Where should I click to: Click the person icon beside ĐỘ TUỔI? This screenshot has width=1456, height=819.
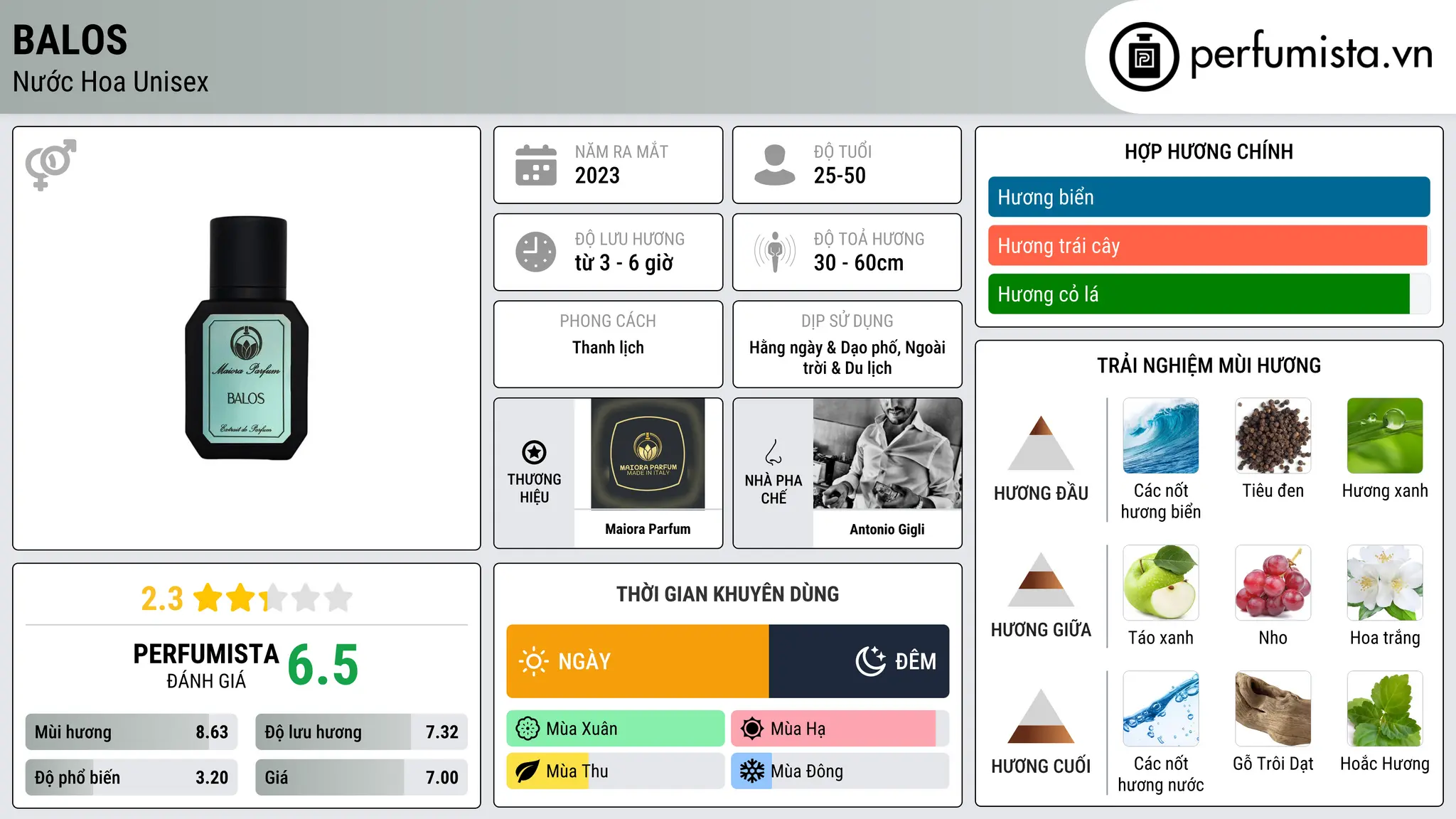[x=775, y=165]
